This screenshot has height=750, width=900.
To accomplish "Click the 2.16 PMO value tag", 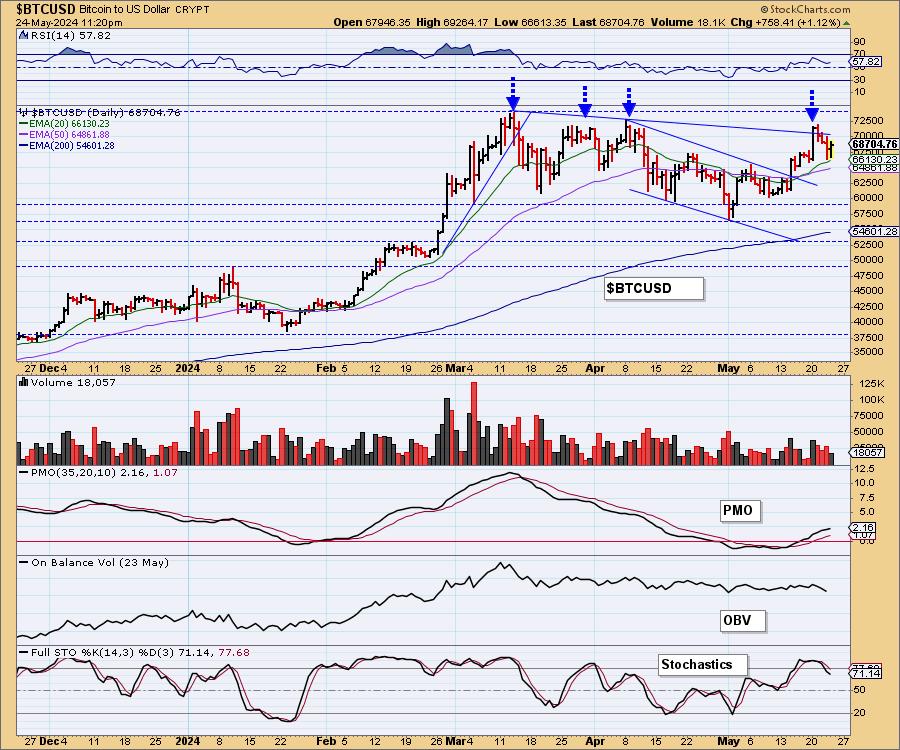I will [x=863, y=527].
